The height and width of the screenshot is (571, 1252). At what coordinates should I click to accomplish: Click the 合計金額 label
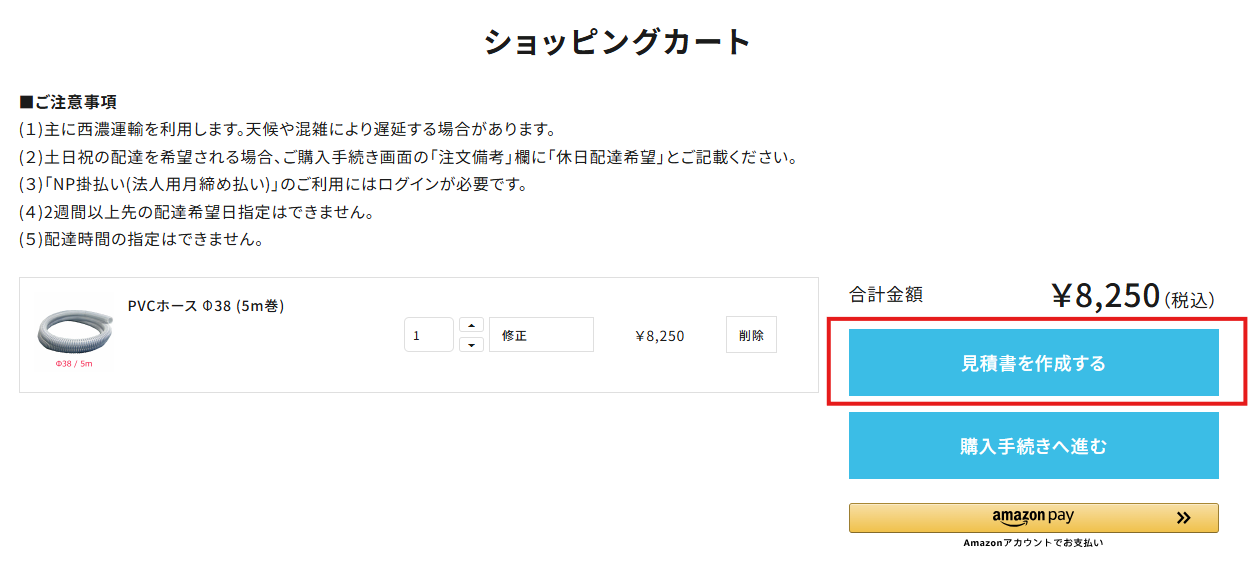pyautogui.click(x=886, y=295)
